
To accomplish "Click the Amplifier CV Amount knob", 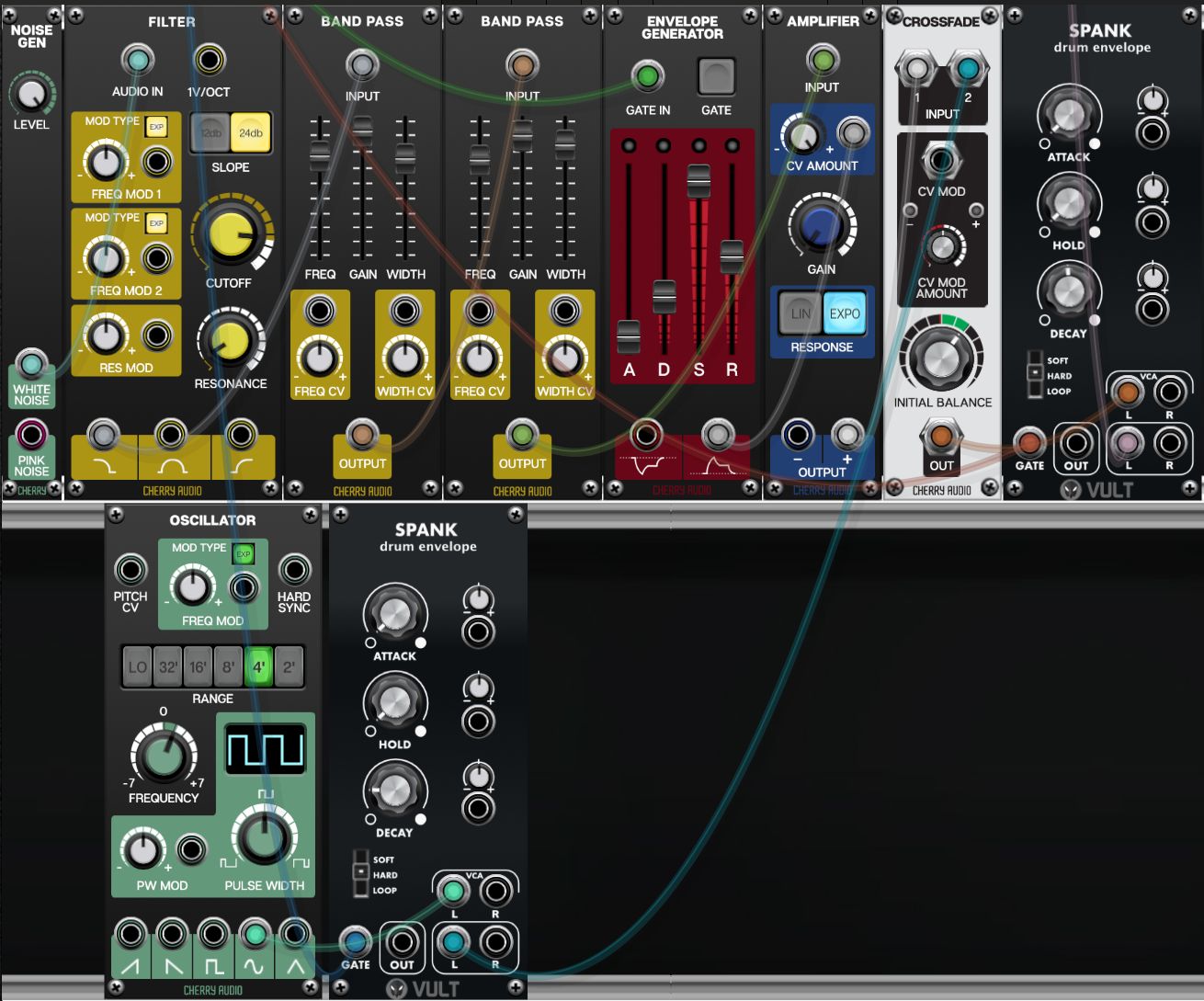I will pyautogui.click(x=803, y=135).
